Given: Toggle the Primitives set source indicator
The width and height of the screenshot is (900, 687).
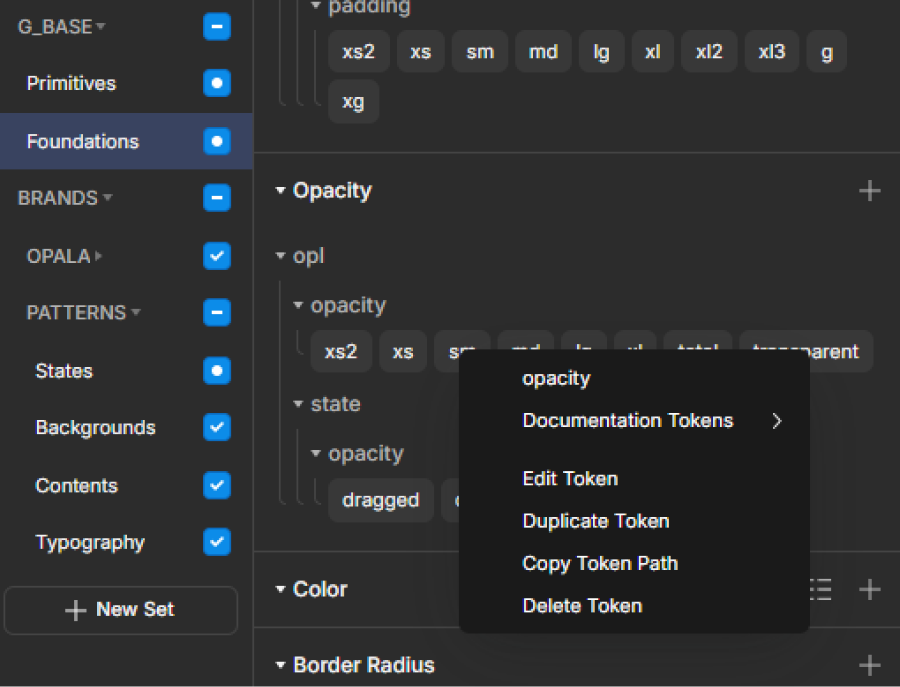Looking at the screenshot, I should pyautogui.click(x=217, y=83).
